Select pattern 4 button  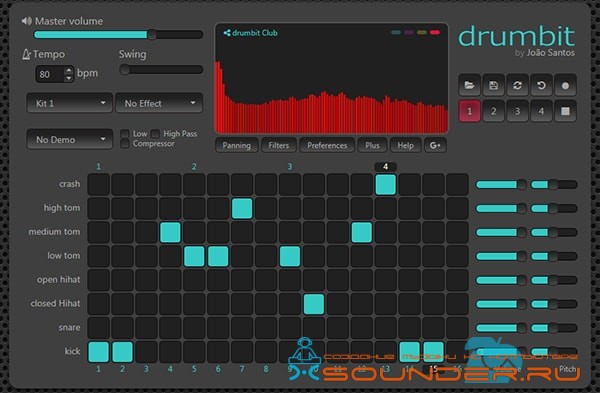point(541,111)
